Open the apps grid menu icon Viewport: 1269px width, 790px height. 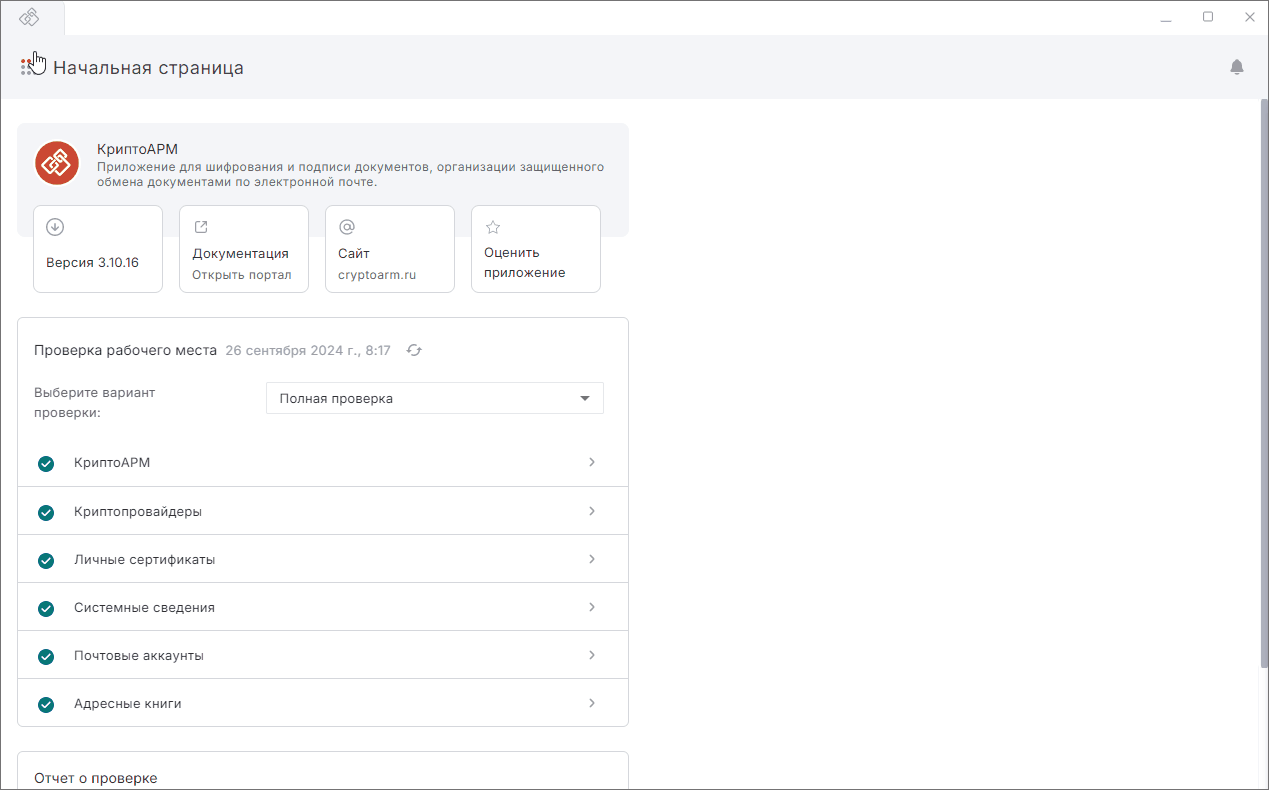click(26, 67)
